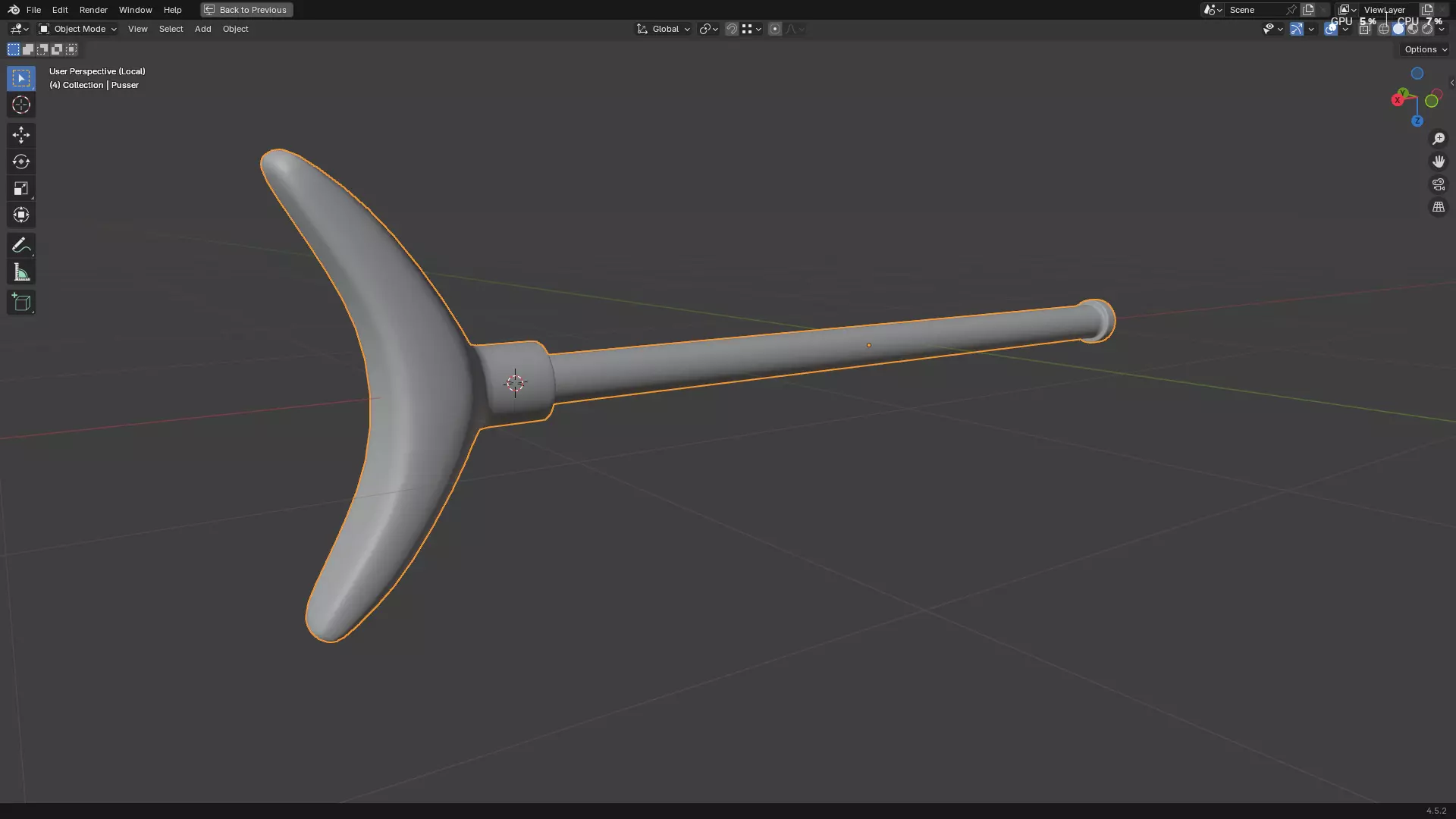Screen dimensions: 1456x819
Task: Open the Render menu
Action: coord(93,10)
